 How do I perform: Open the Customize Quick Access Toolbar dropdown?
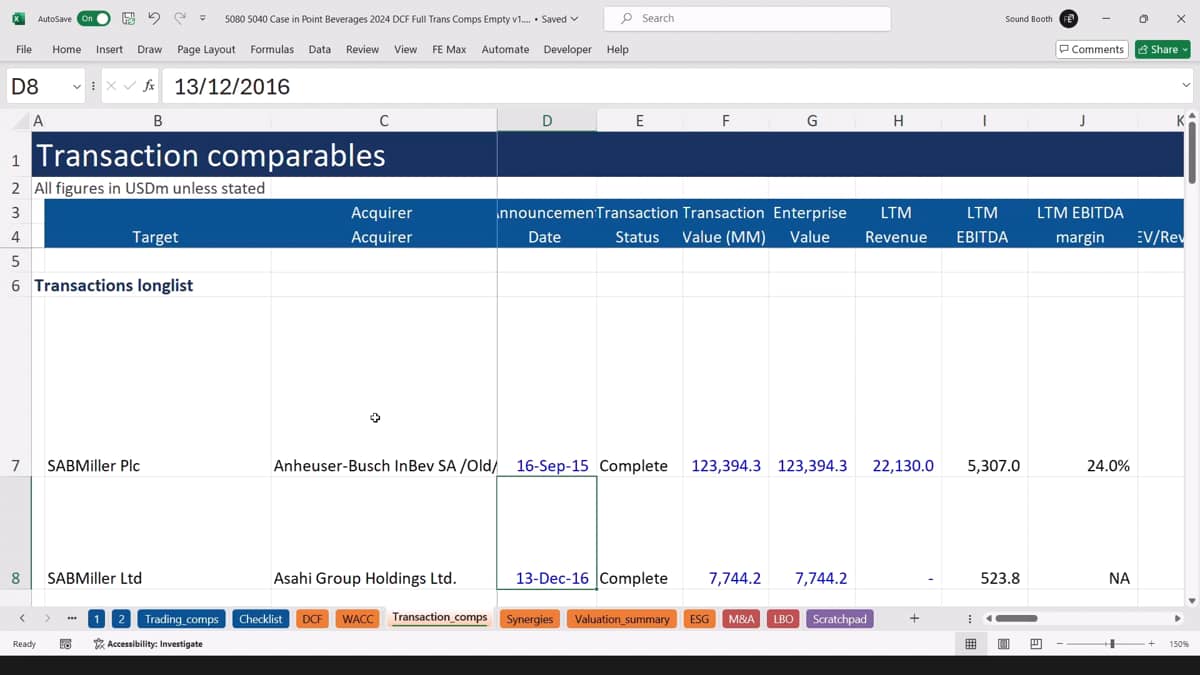click(x=203, y=19)
